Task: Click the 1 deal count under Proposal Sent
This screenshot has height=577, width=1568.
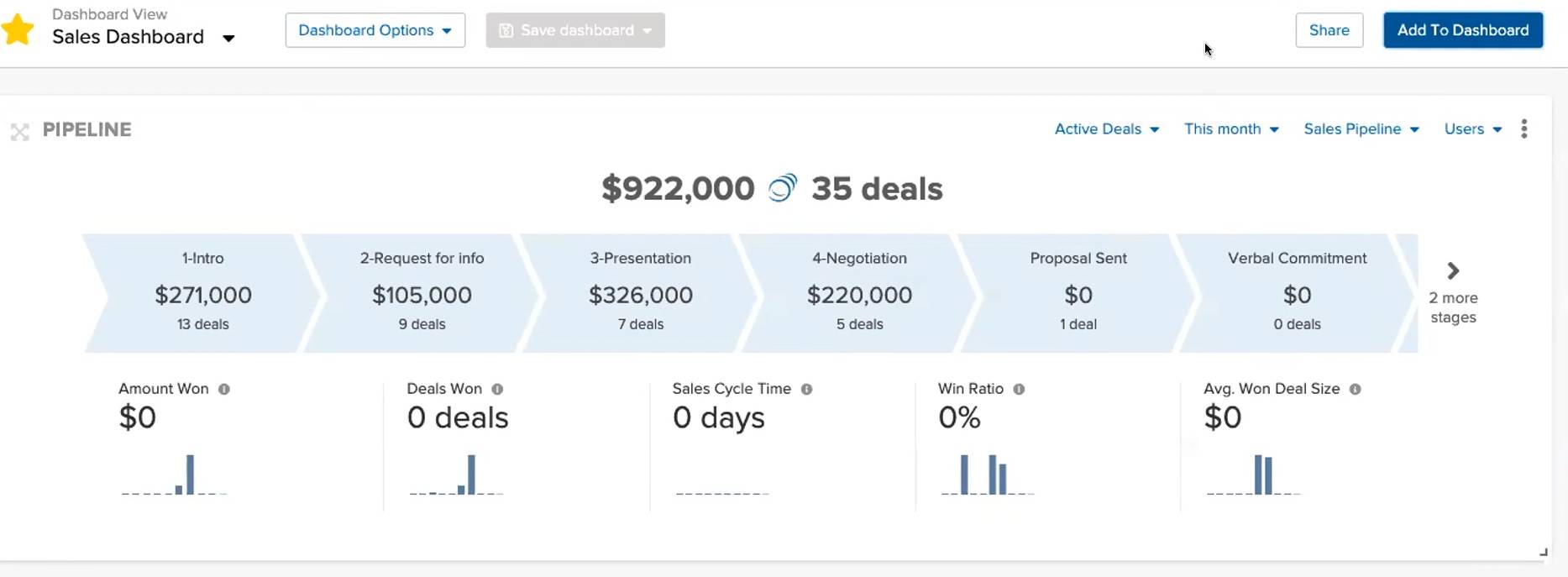Action: coord(1078,324)
